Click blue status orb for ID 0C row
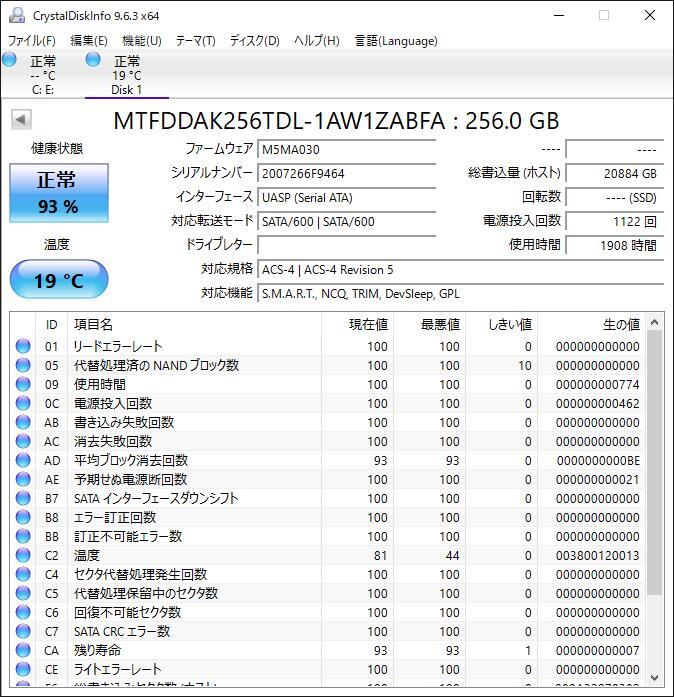The width and height of the screenshot is (674, 697). [x=23, y=403]
